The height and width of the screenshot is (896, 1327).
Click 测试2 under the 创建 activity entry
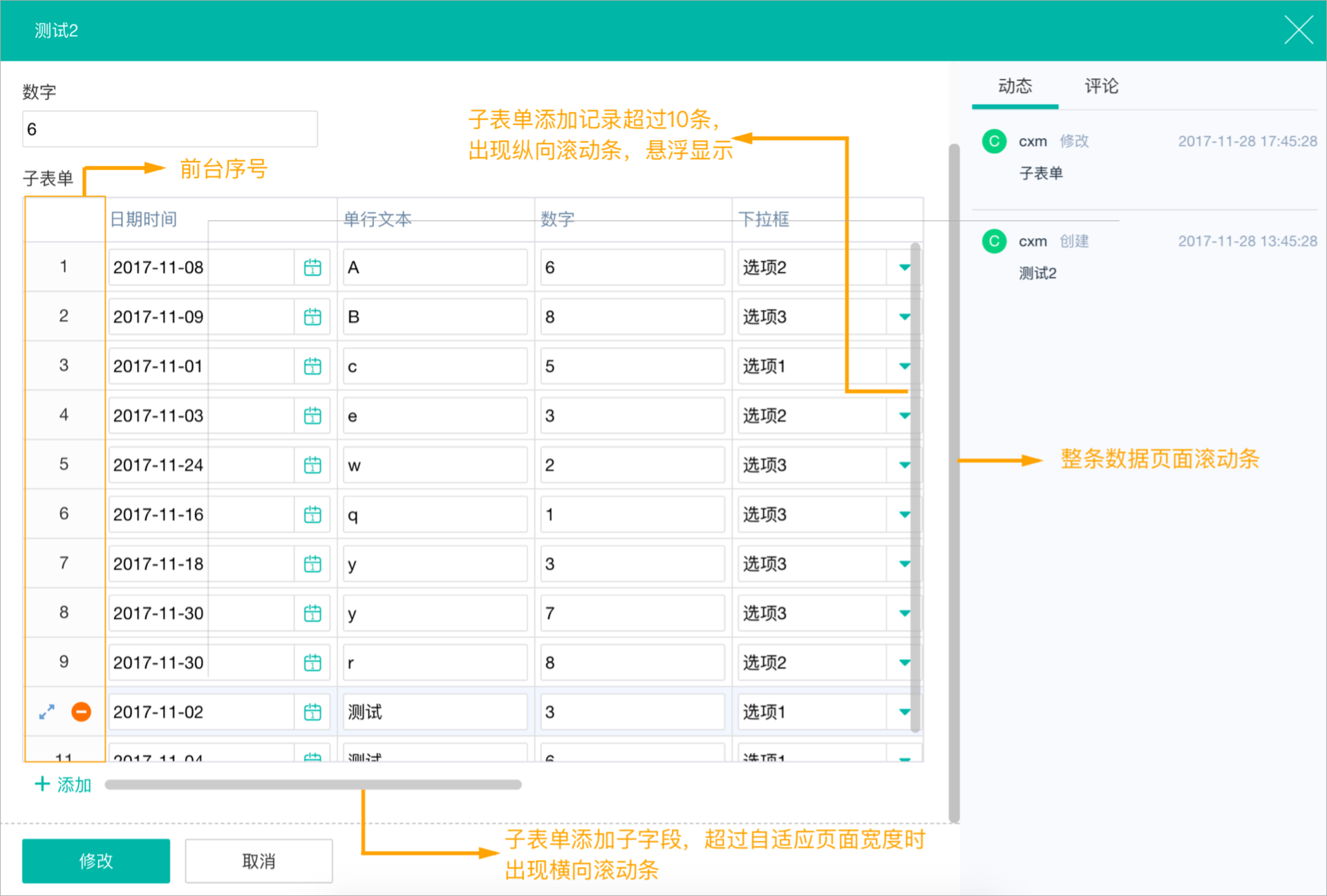[x=1037, y=274]
